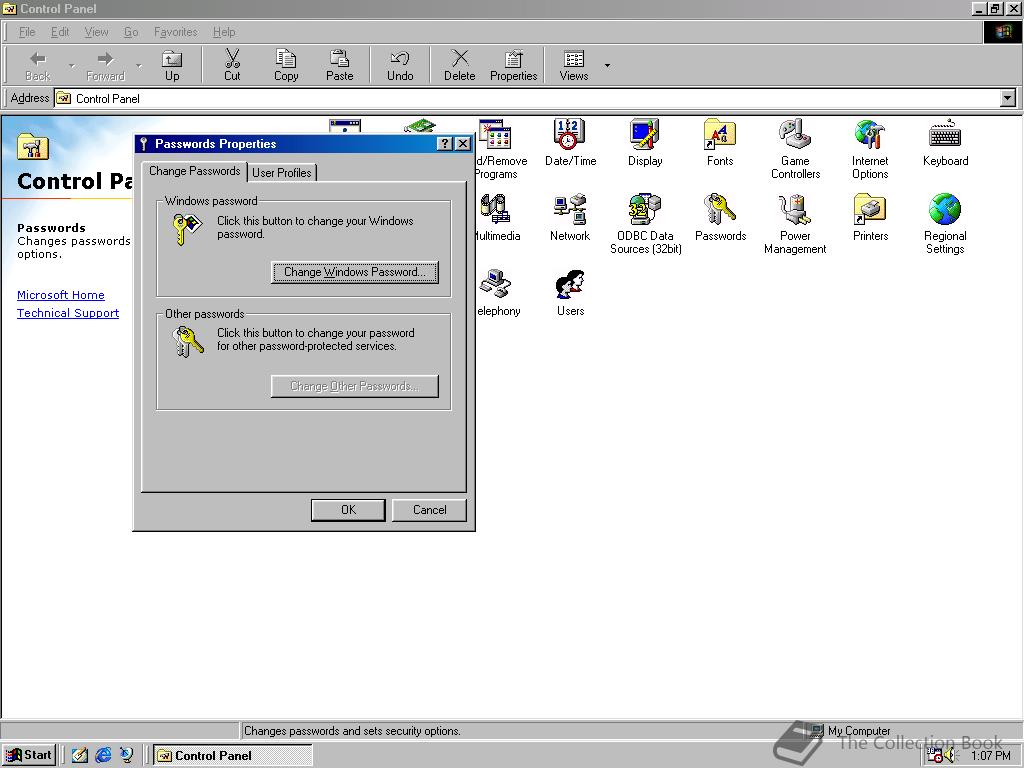Follow the Technical Support link
The width and height of the screenshot is (1024, 768).
(x=68, y=313)
